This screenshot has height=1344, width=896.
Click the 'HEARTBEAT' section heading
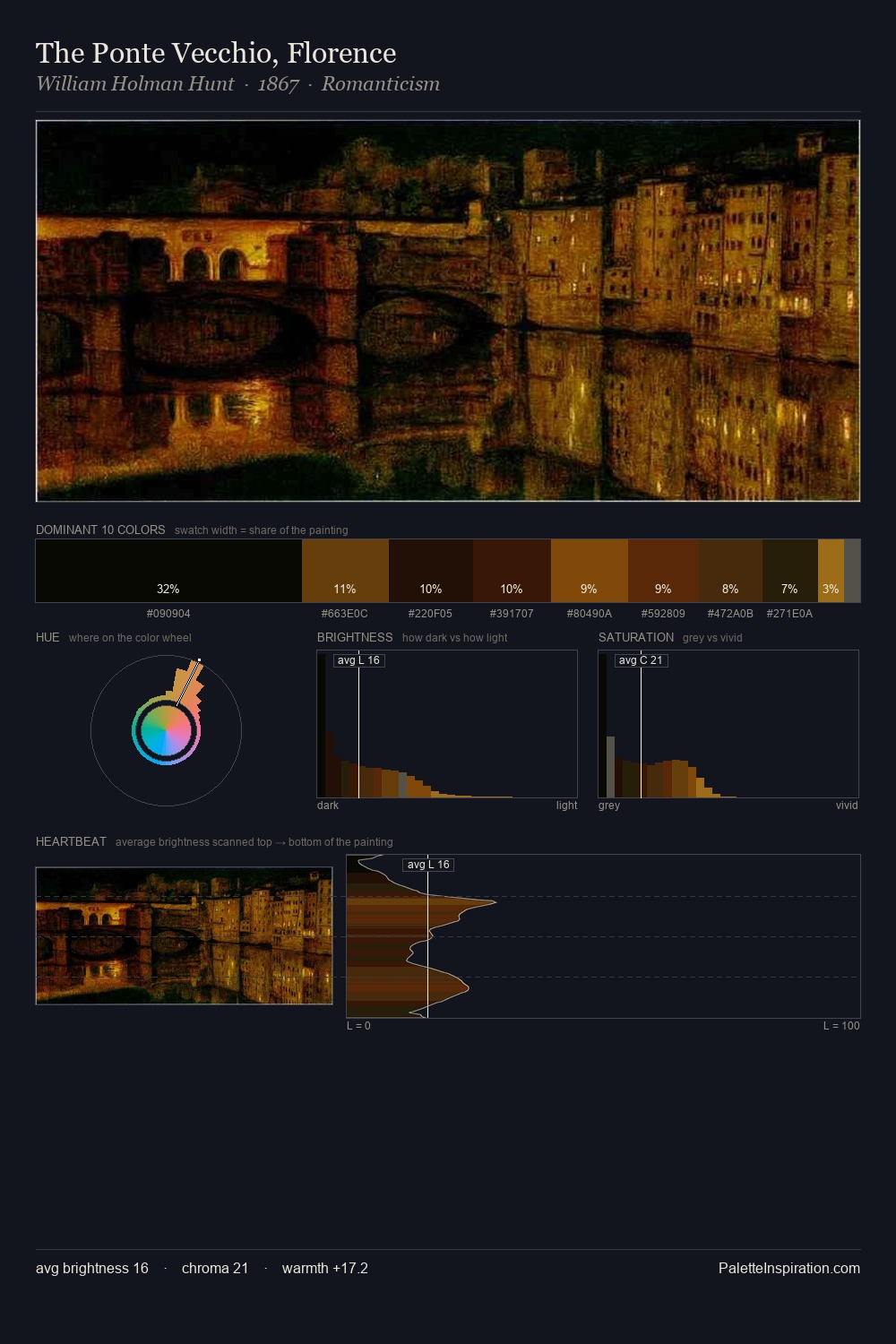click(x=71, y=841)
